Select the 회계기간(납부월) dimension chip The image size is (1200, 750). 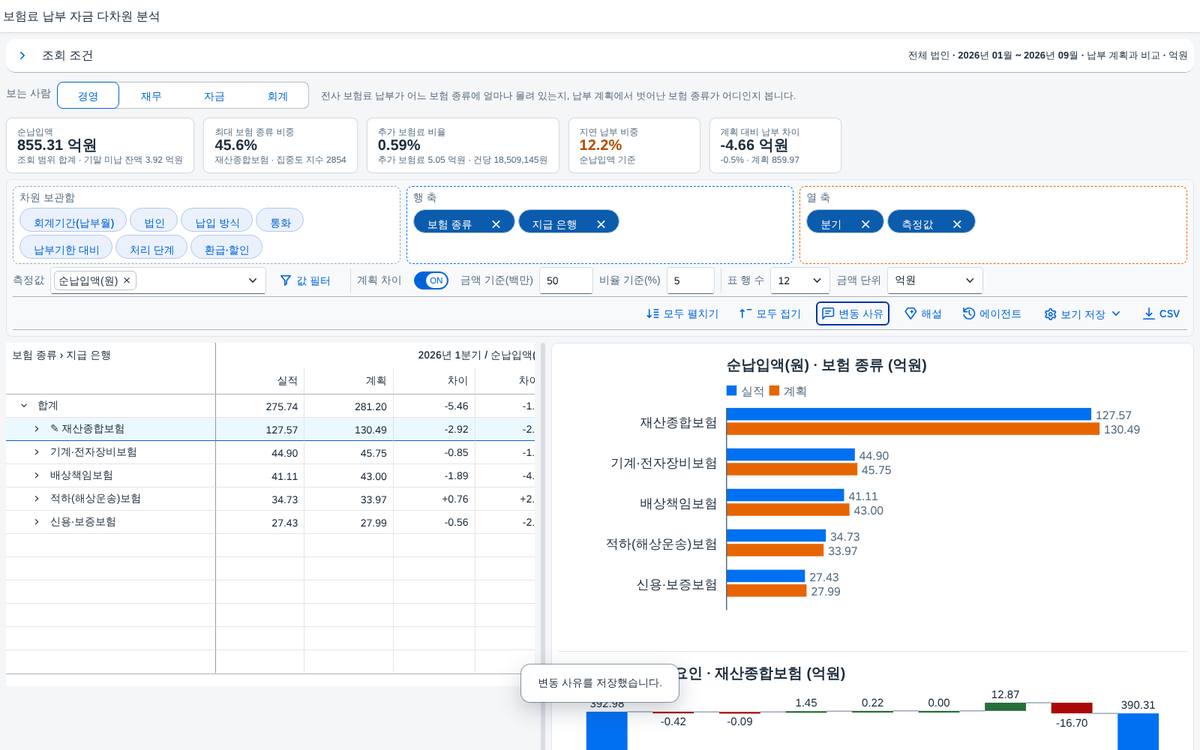click(x=74, y=222)
